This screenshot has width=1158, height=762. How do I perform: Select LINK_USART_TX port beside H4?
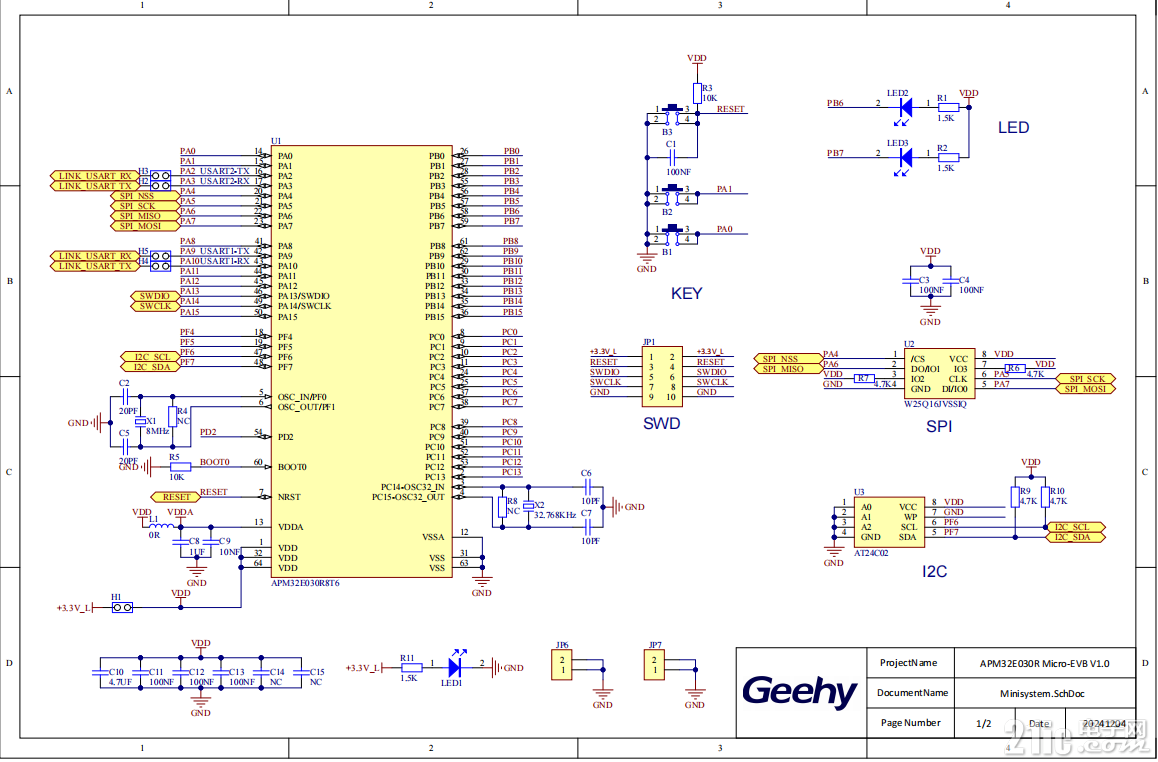[x=95, y=266]
